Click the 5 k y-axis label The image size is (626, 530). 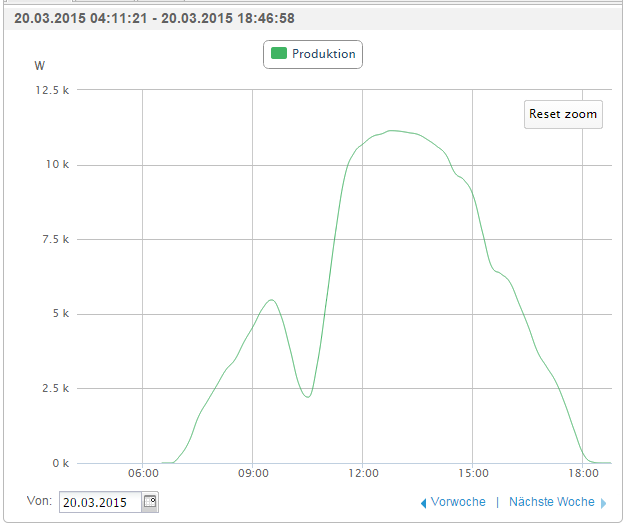pos(60,314)
